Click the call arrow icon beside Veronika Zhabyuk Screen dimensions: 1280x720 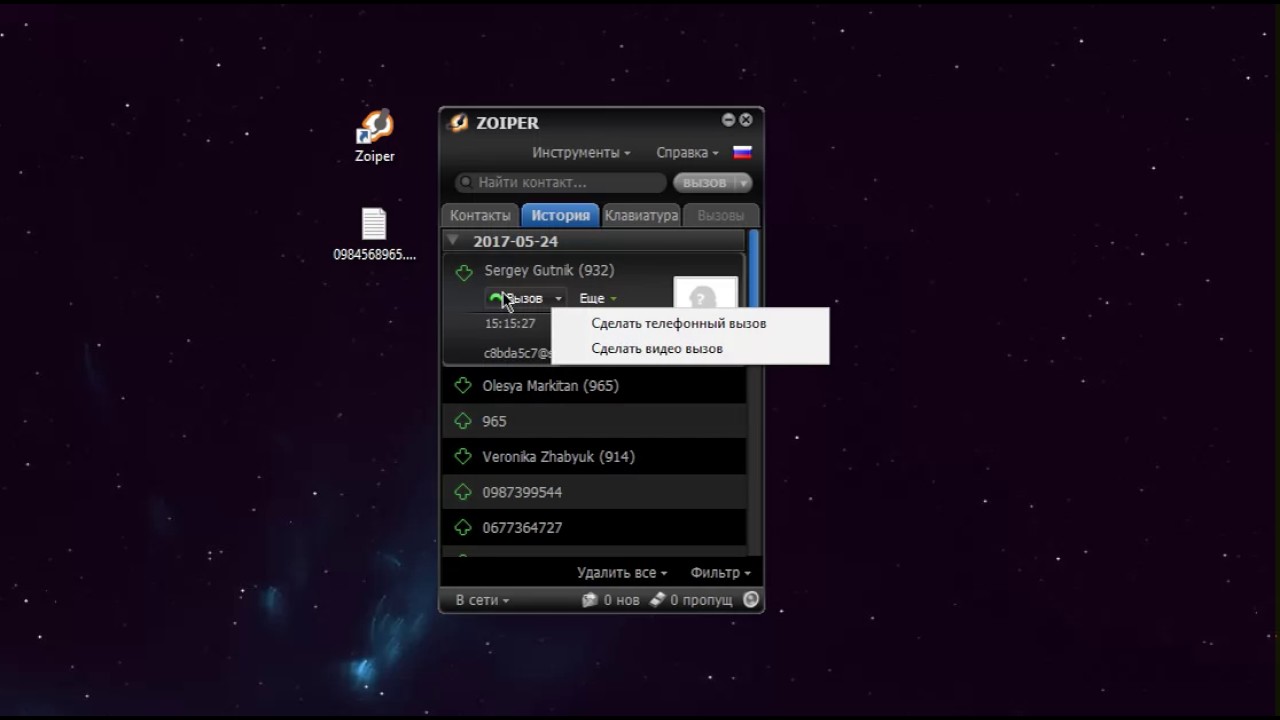pos(462,457)
